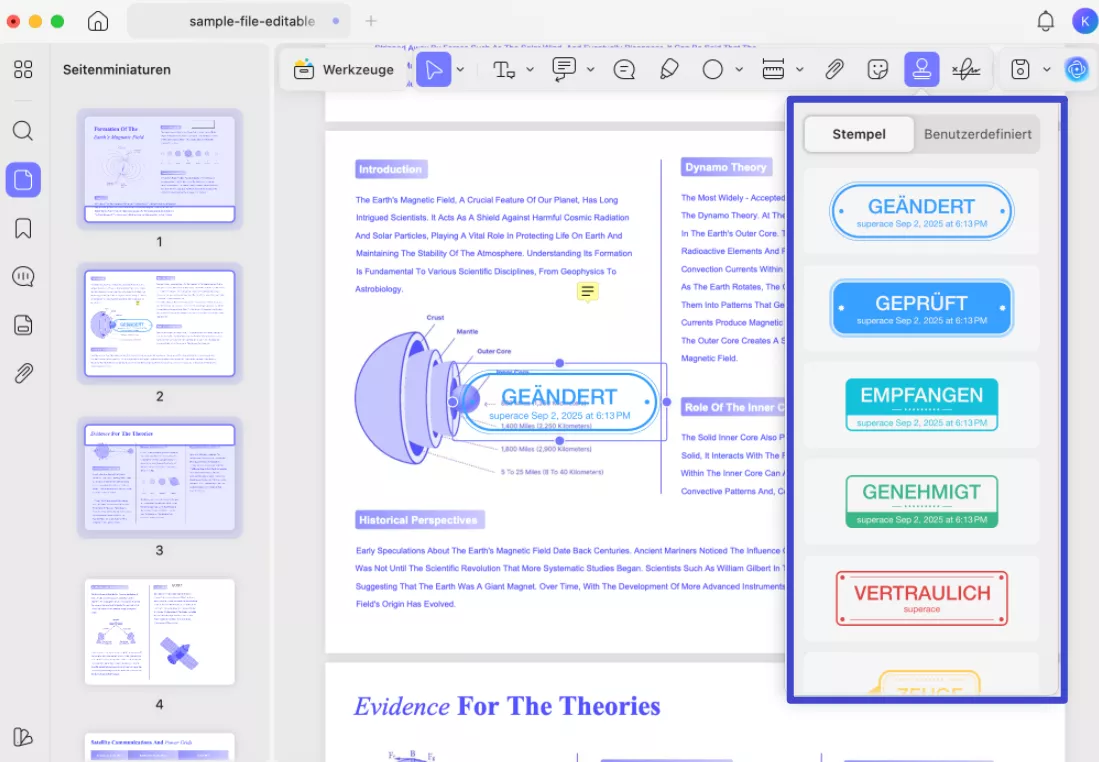This screenshot has height=762, width=1099.
Task: Open the home screen icon
Action: coord(97,21)
